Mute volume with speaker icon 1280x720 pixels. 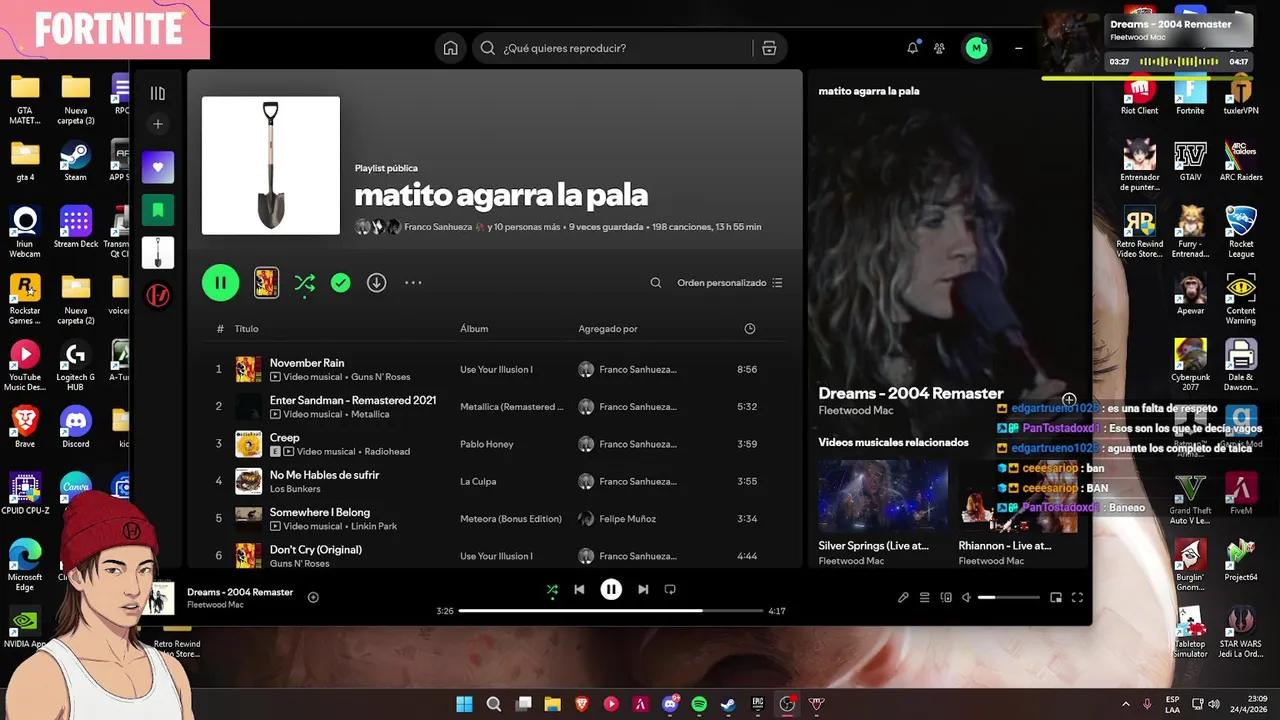tap(966, 598)
